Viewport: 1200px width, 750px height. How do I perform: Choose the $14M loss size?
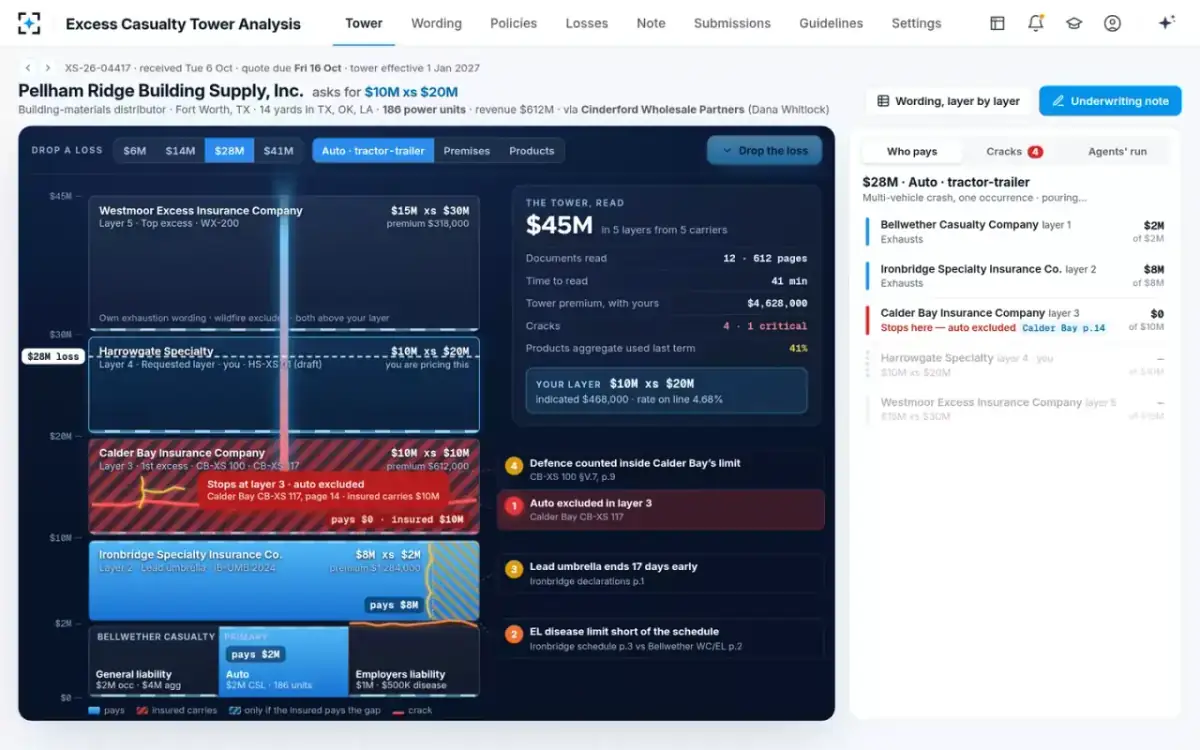(x=180, y=151)
